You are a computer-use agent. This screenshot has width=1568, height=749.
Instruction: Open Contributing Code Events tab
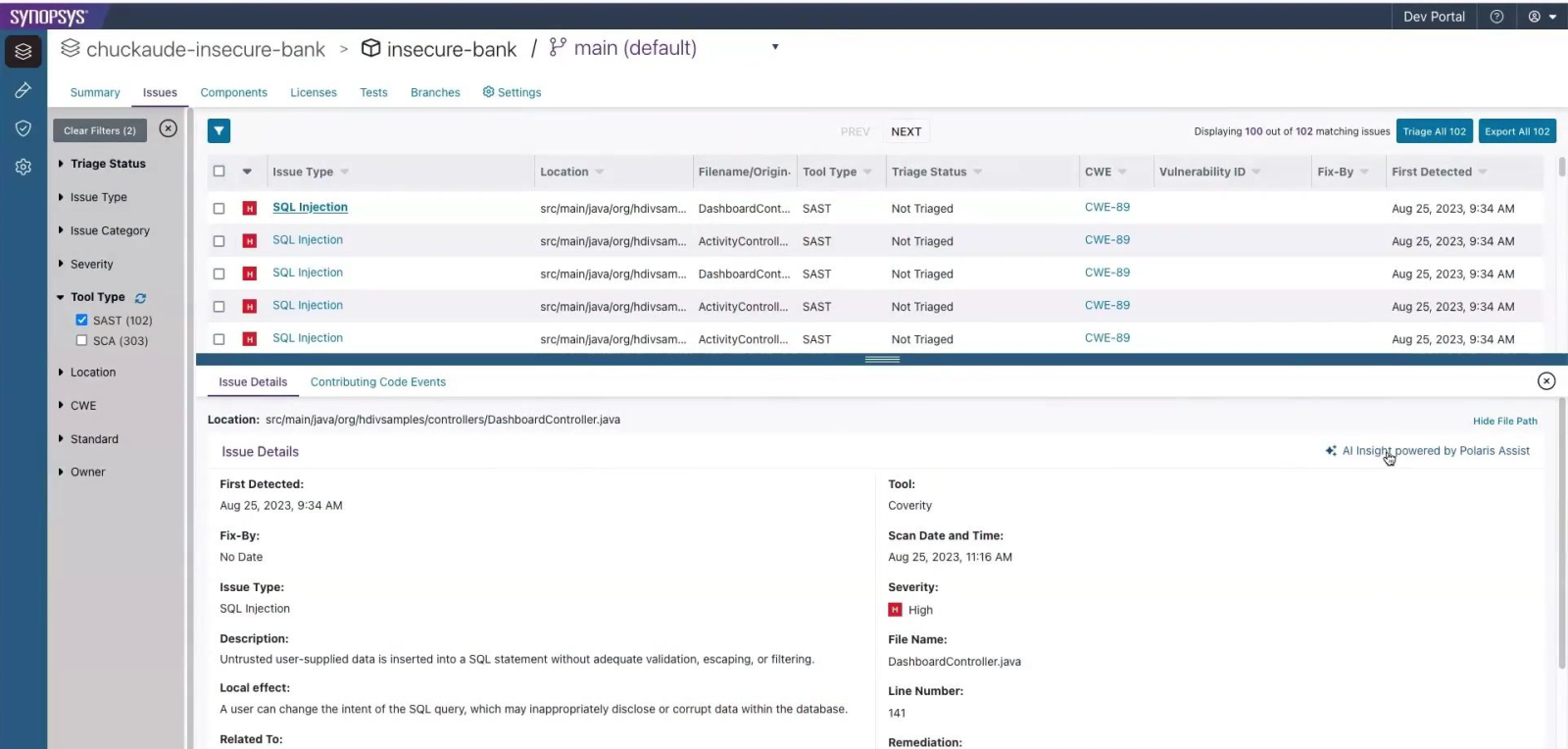pyautogui.click(x=378, y=382)
